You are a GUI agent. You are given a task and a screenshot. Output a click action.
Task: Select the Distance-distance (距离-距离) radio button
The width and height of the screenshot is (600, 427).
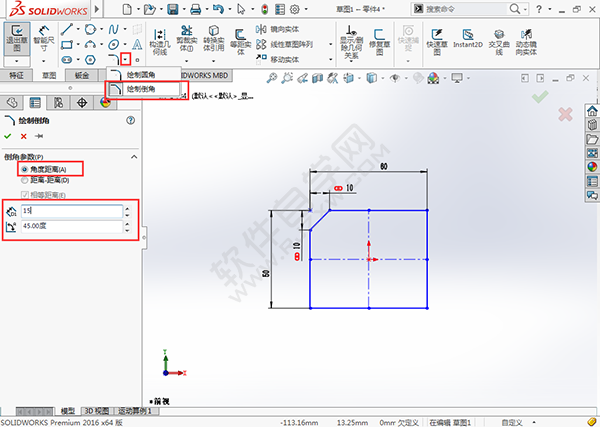pos(24,180)
